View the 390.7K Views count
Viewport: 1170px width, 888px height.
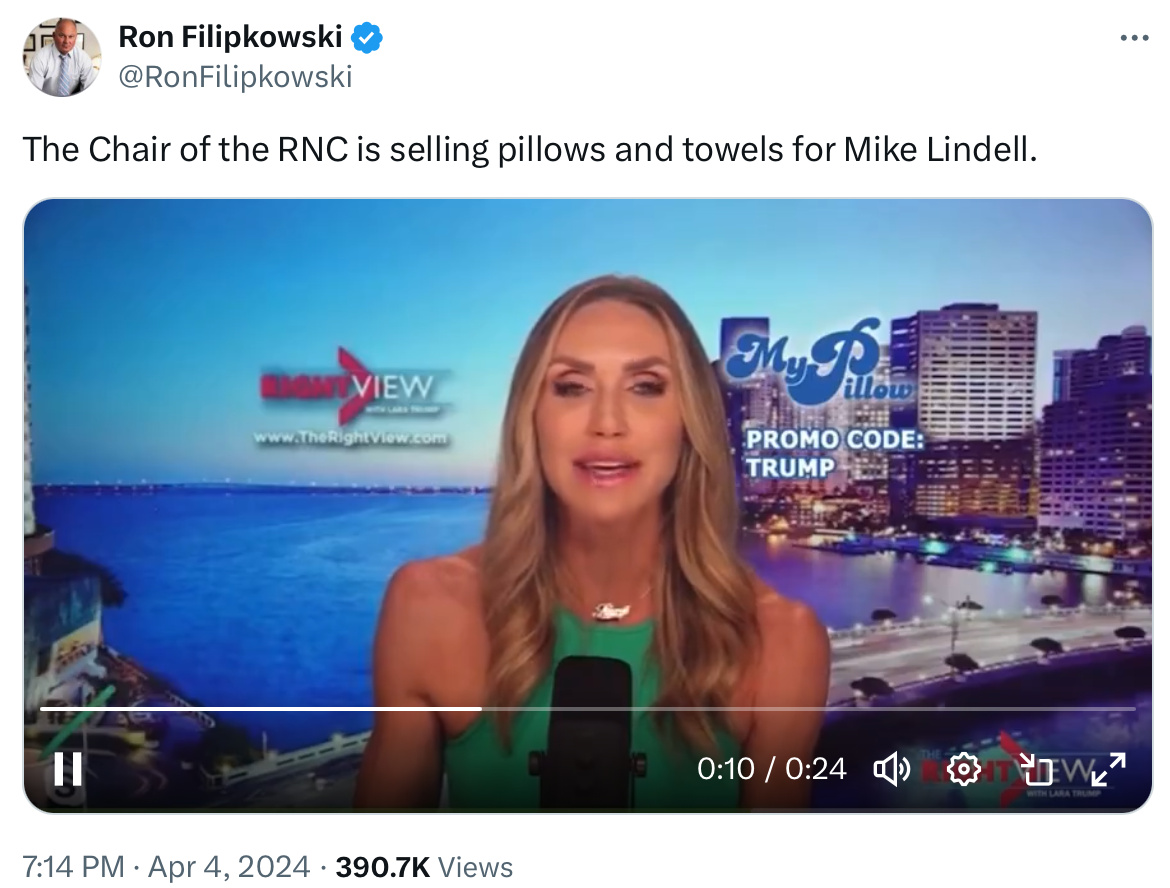(424, 867)
